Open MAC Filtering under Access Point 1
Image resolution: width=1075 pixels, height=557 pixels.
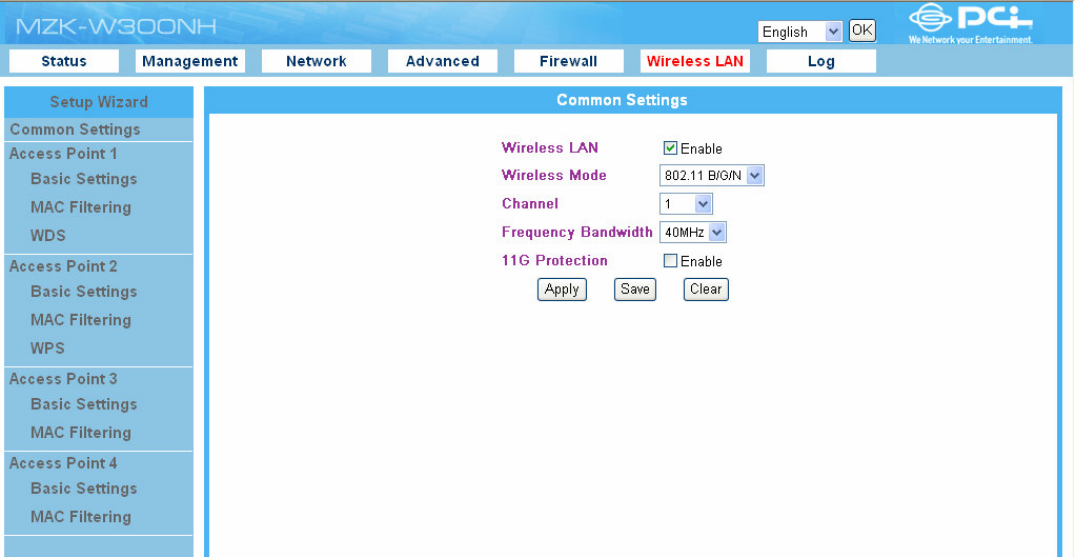point(81,207)
